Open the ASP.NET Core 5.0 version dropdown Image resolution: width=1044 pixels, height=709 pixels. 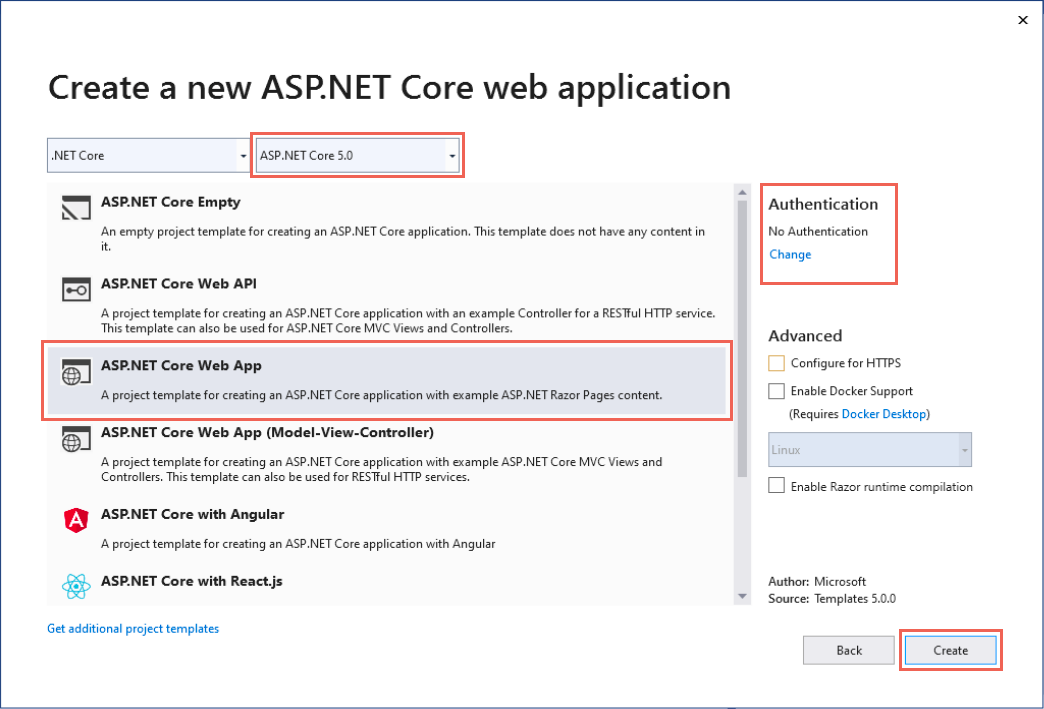(x=358, y=155)
